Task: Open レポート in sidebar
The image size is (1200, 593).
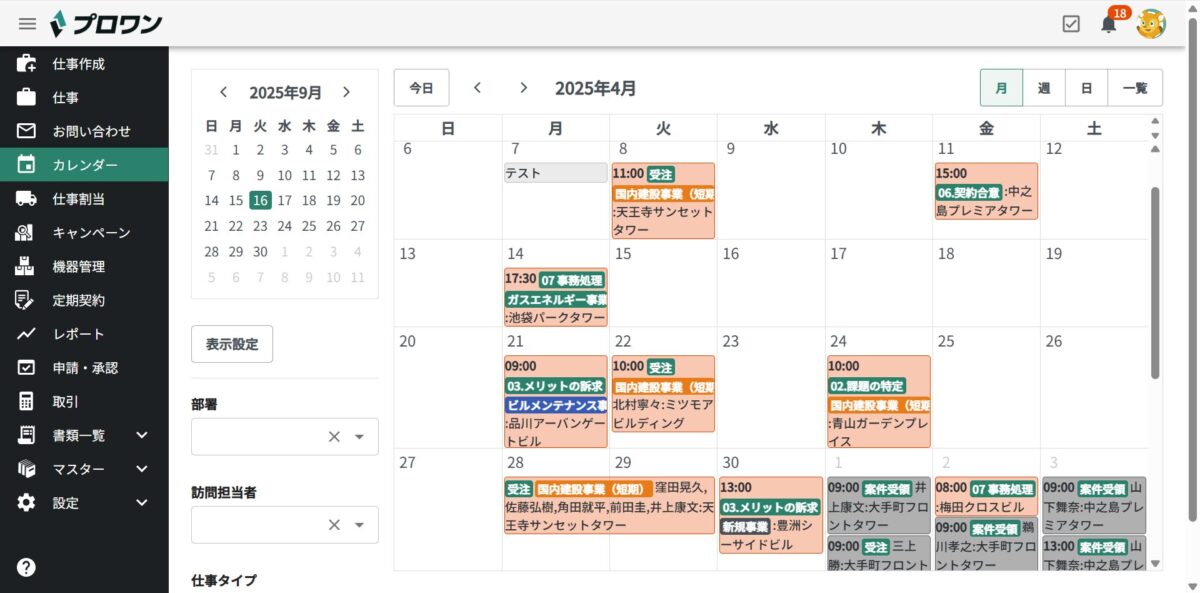Action: click(84, 334)
